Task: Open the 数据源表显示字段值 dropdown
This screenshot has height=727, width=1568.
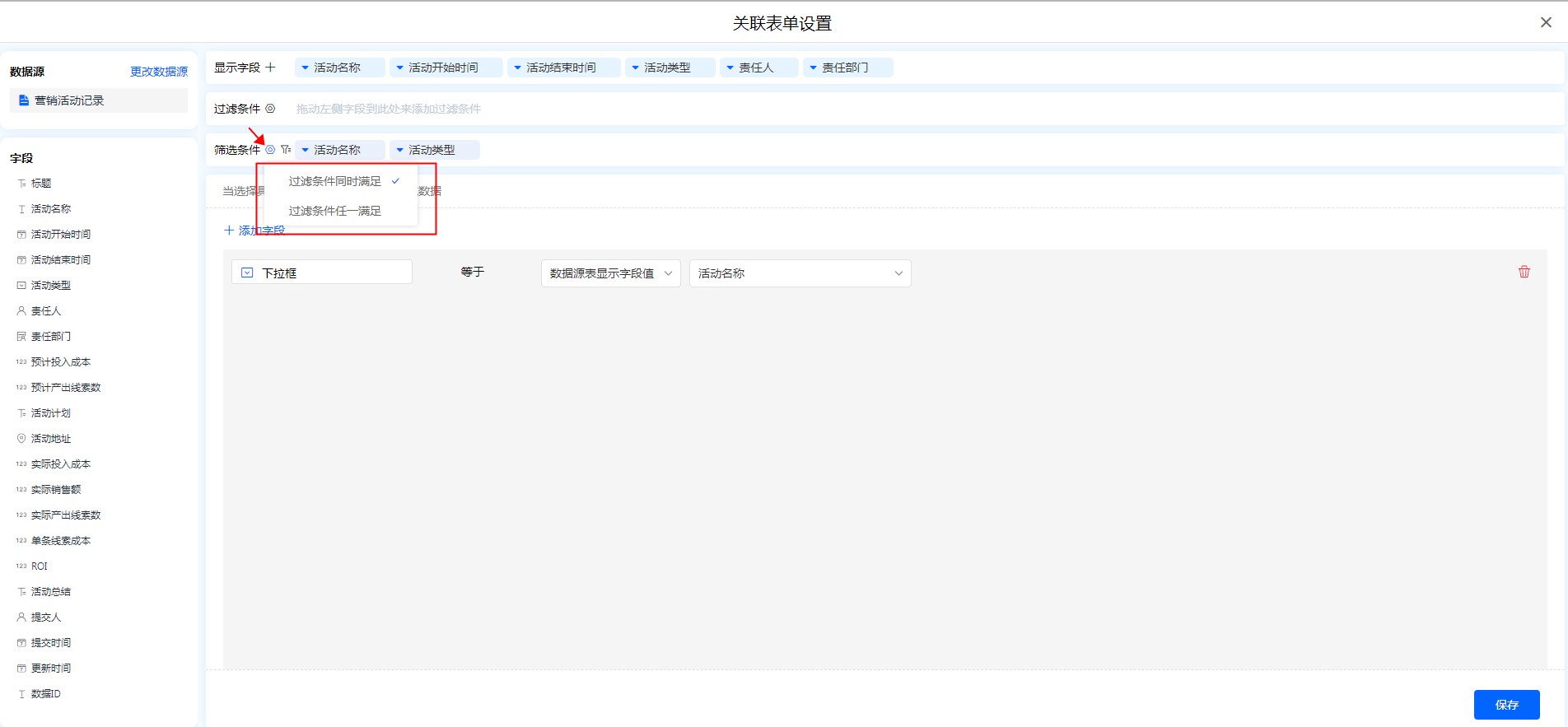Action: pyautogui.click(x=610, y=273)
